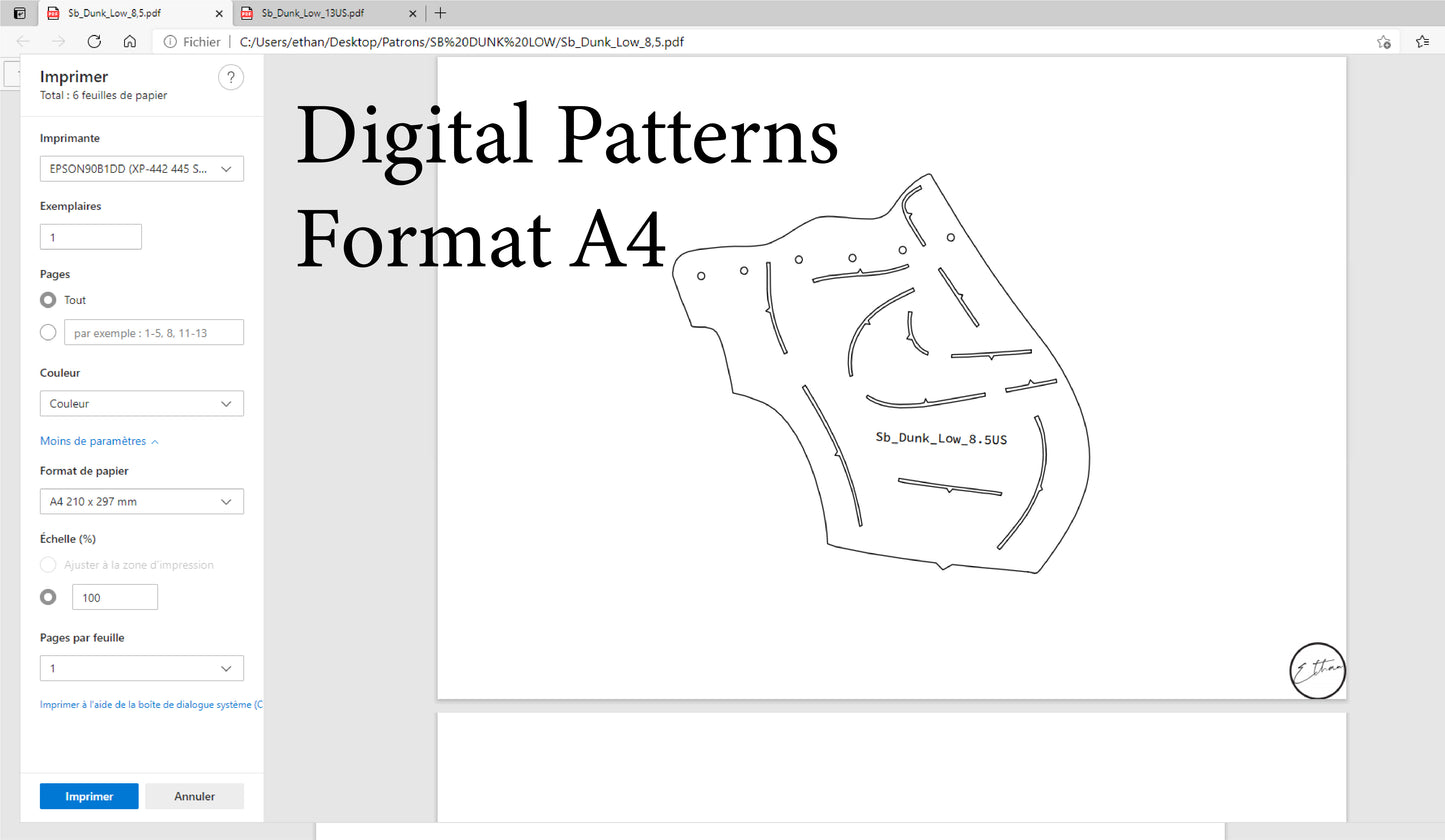Click the Annuler button

point(194,796)
